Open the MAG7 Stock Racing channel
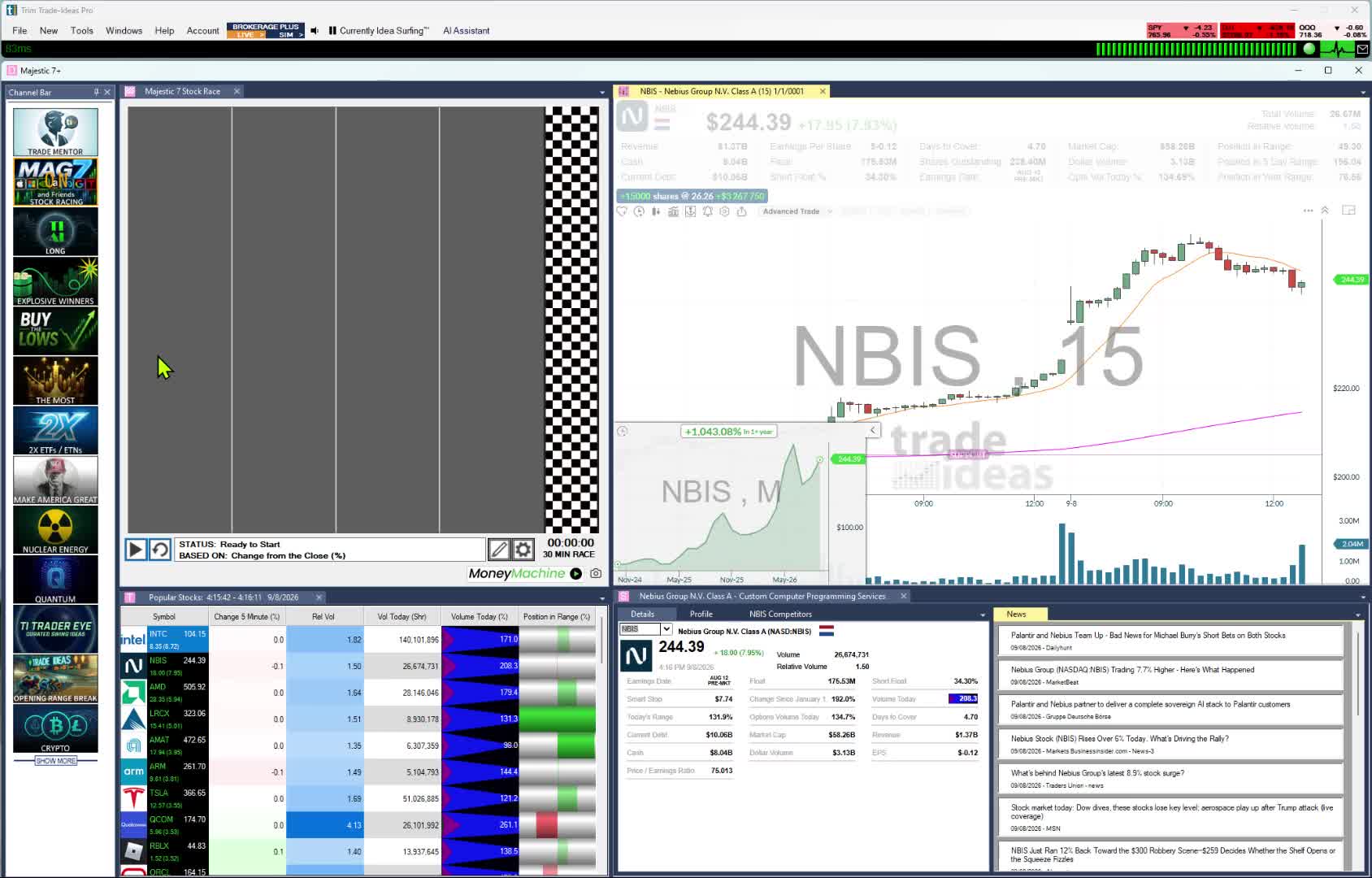Screen dimensions: 1372x878 55,181
